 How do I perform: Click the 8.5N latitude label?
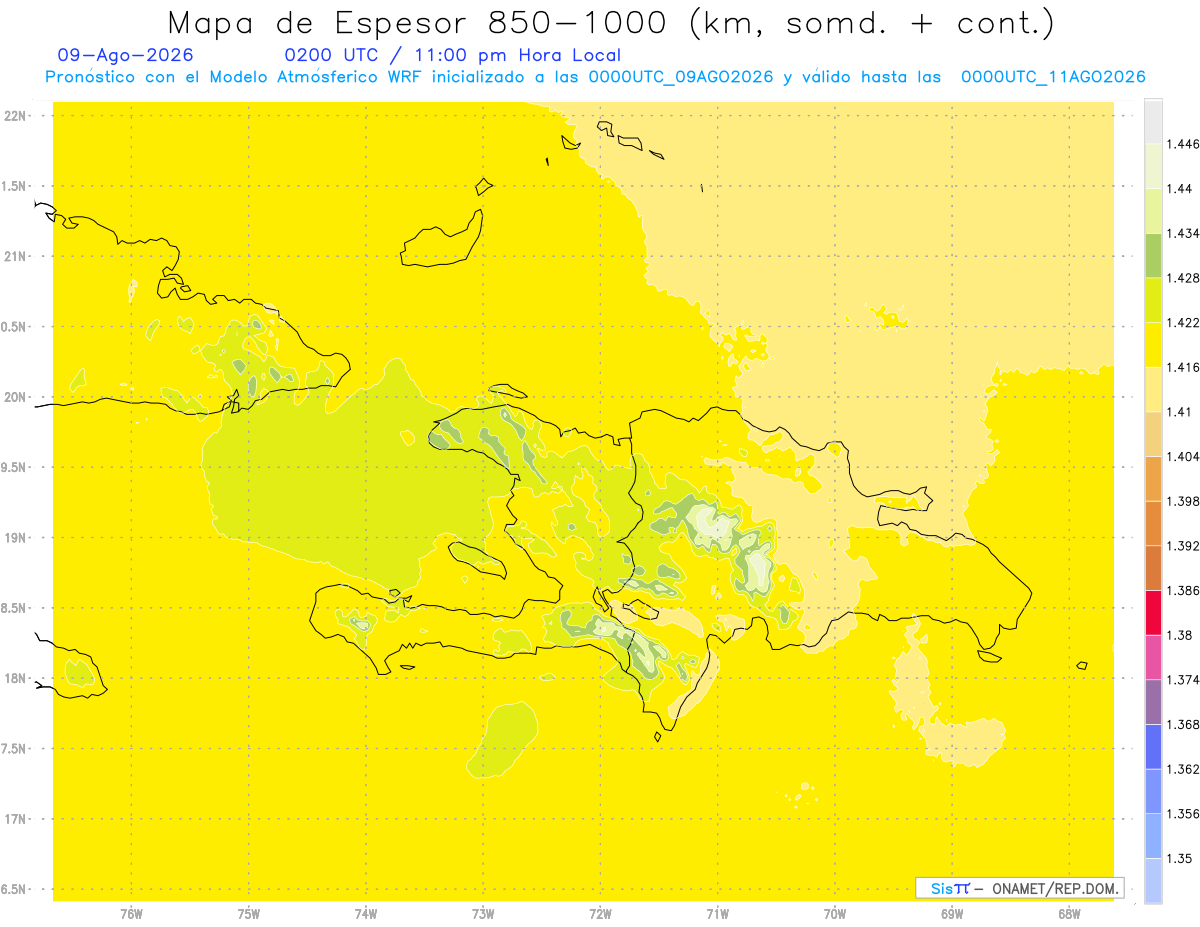tap(13, 608)
